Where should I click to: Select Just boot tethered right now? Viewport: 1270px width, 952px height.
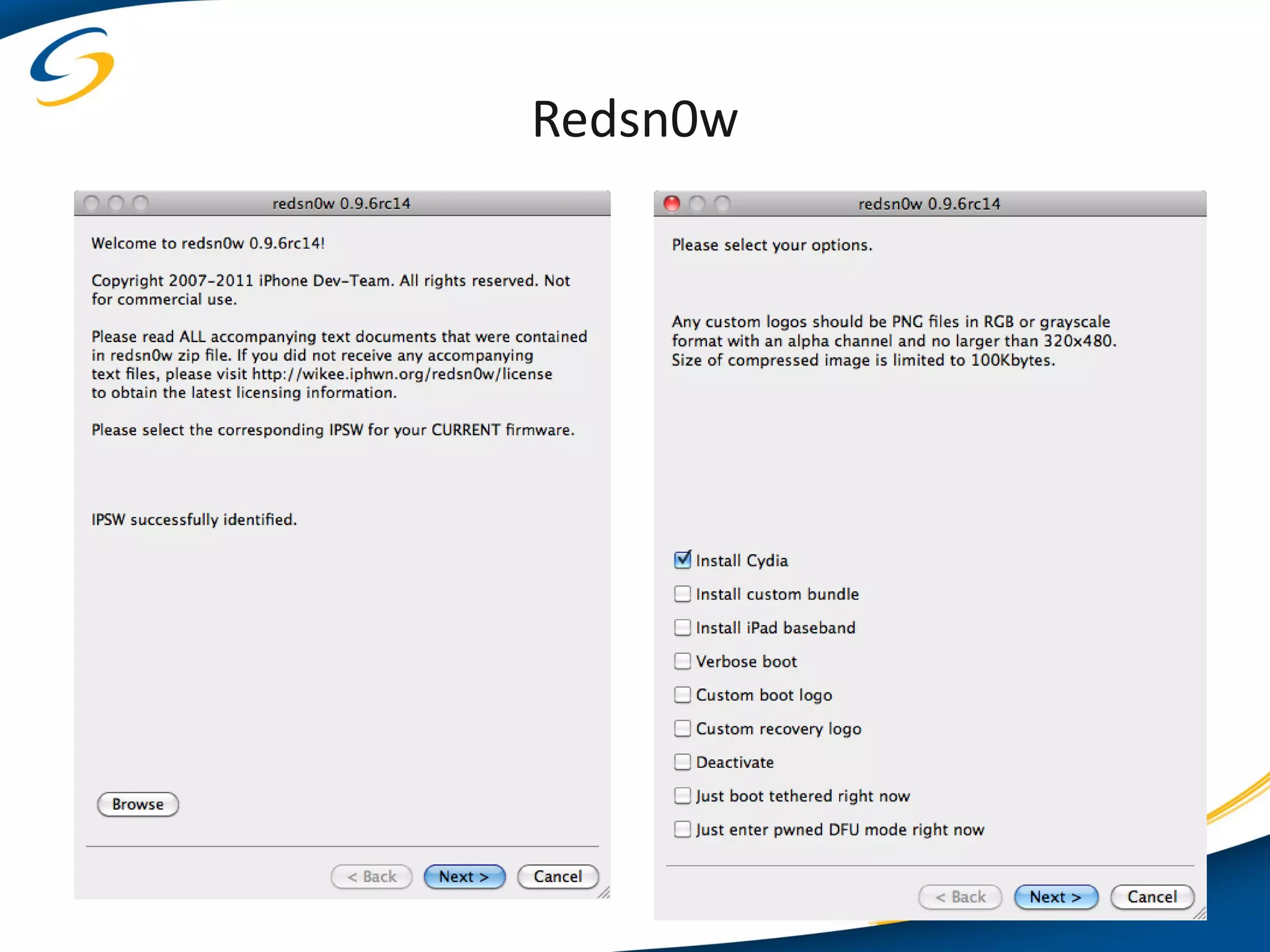682,795
